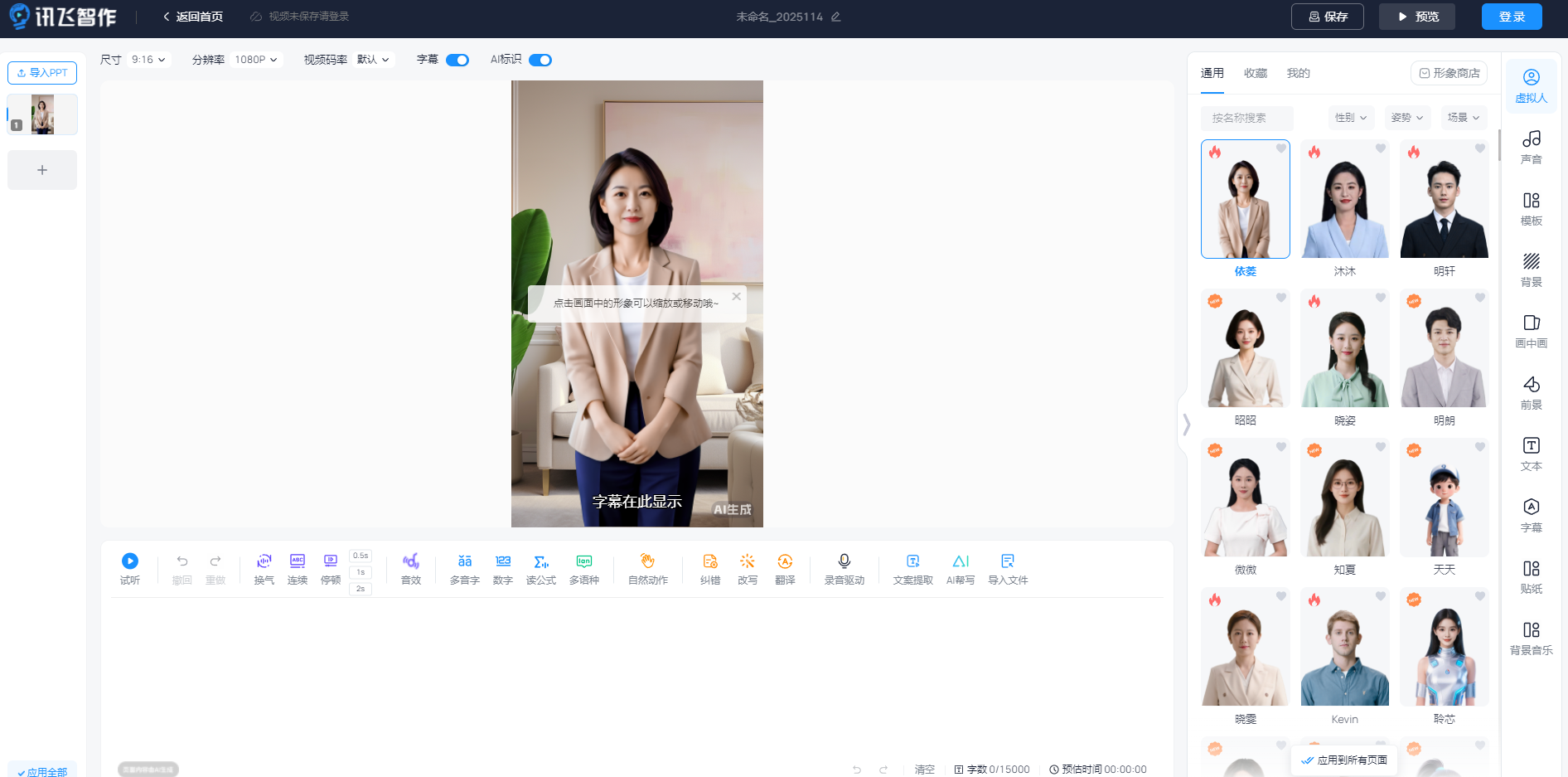Expand the 尺寸 9:16 dropdown
The width and height of the screenshot is (1568, 777).
(x=148, y=60)
